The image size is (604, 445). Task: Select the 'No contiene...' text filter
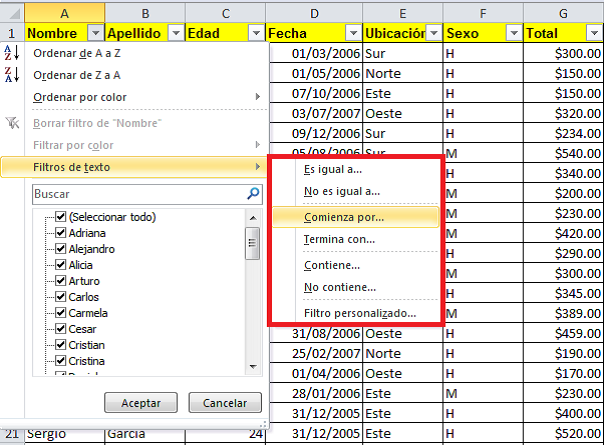pyautogui.click(x=340, y=288)
